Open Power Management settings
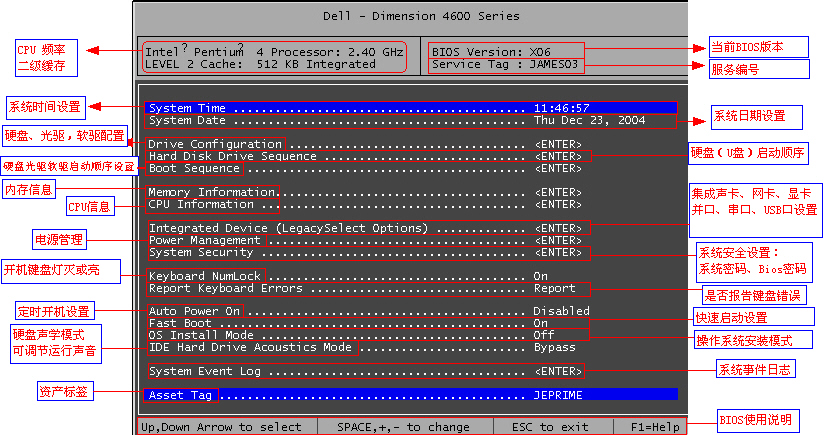Viewport: 824px width, 435px height. click(206, 240)
